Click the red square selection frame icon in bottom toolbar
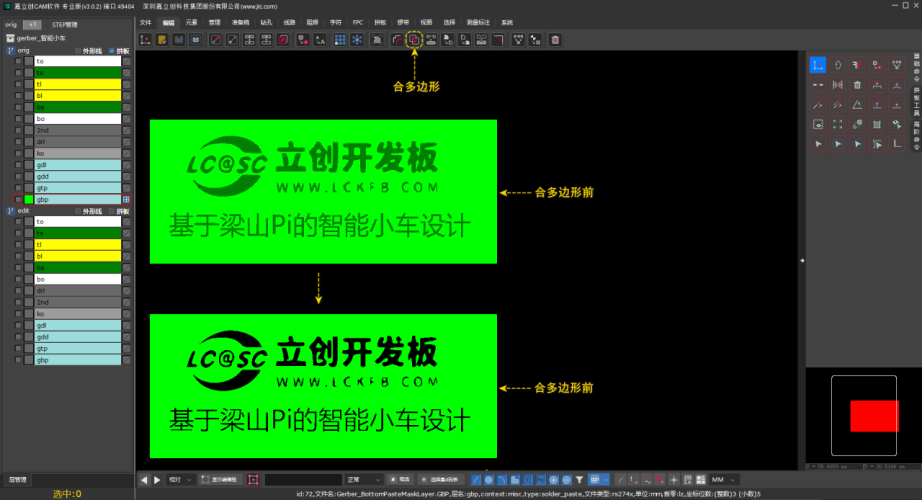Viewport: 922px width, 500px height. 253,480
